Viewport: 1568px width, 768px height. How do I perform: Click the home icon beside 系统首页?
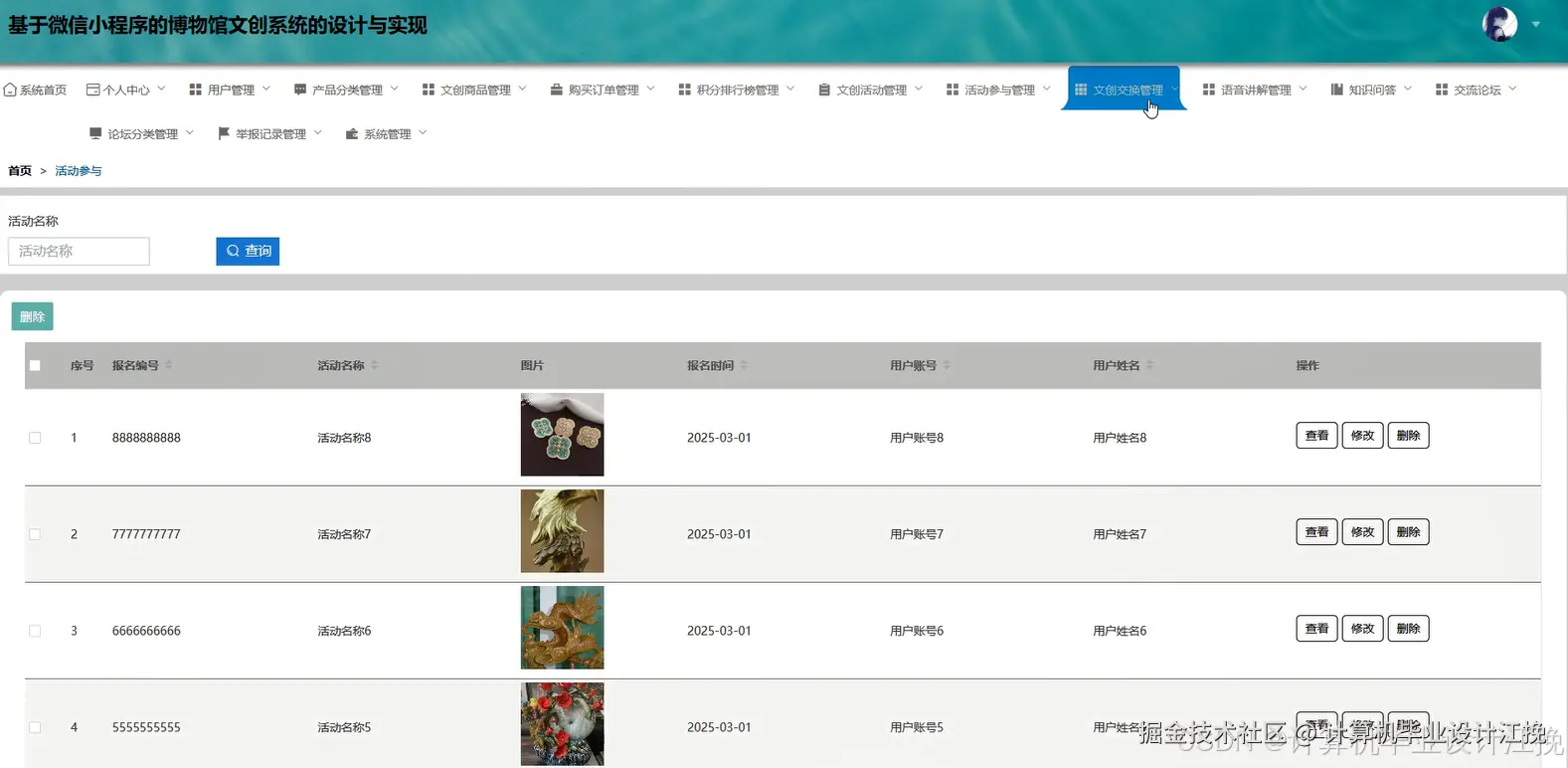pyautogui.click(x=10, y=90)
